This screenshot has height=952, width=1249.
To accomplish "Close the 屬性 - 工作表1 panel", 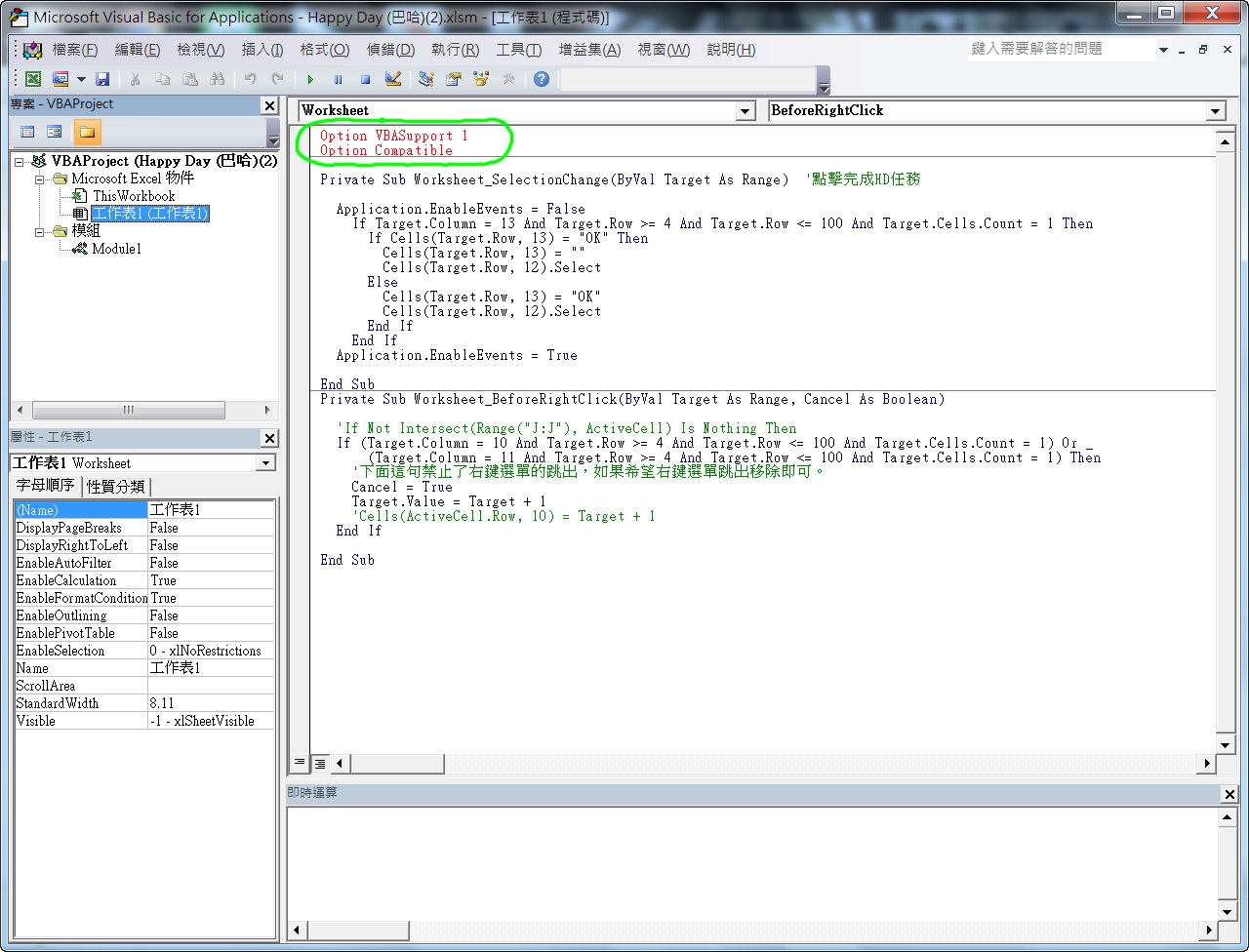I will click(269, 438).
